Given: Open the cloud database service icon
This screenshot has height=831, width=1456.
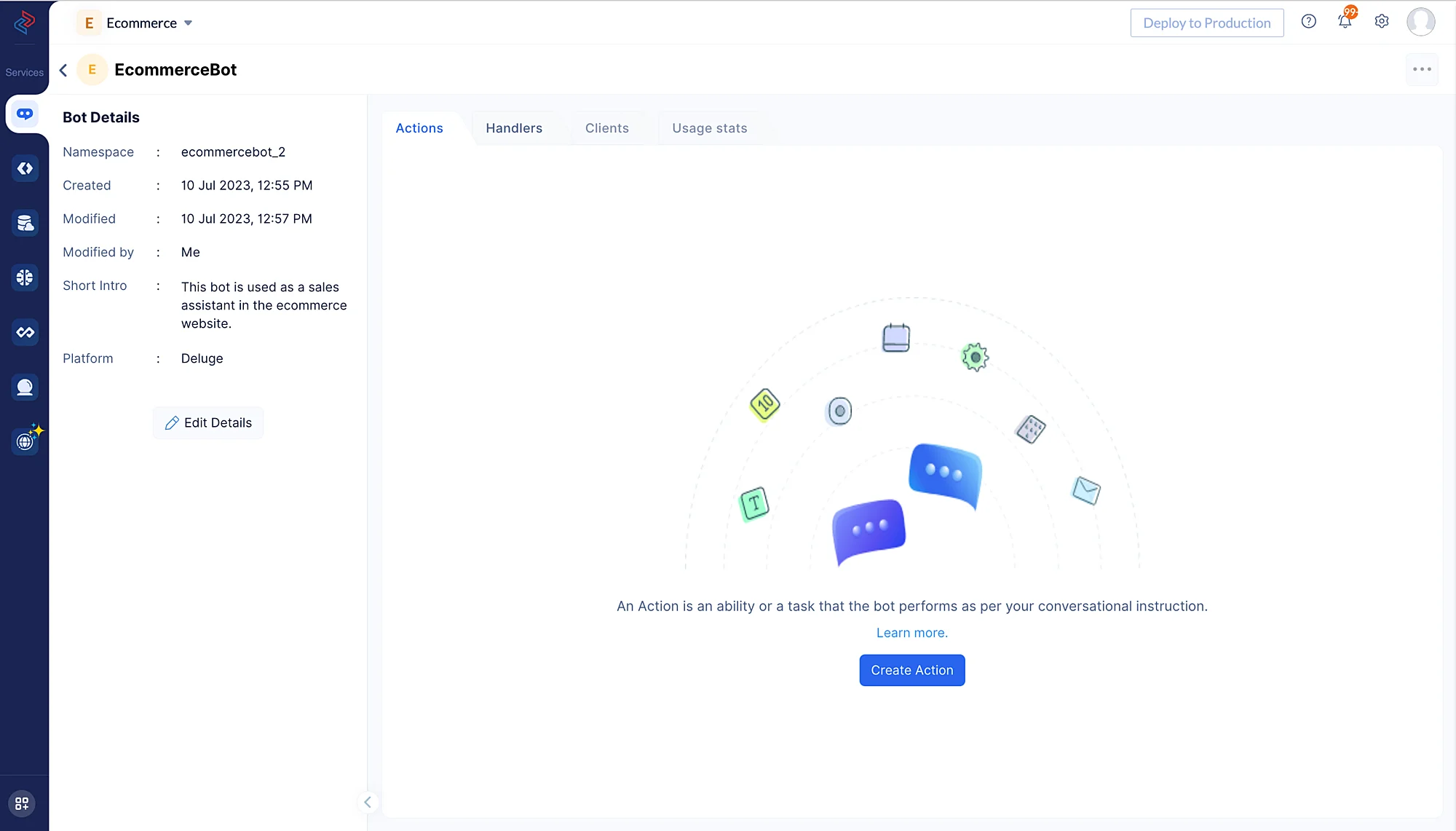Looking at the screenshot, I should pyautogui.click(x=25, y=223).
